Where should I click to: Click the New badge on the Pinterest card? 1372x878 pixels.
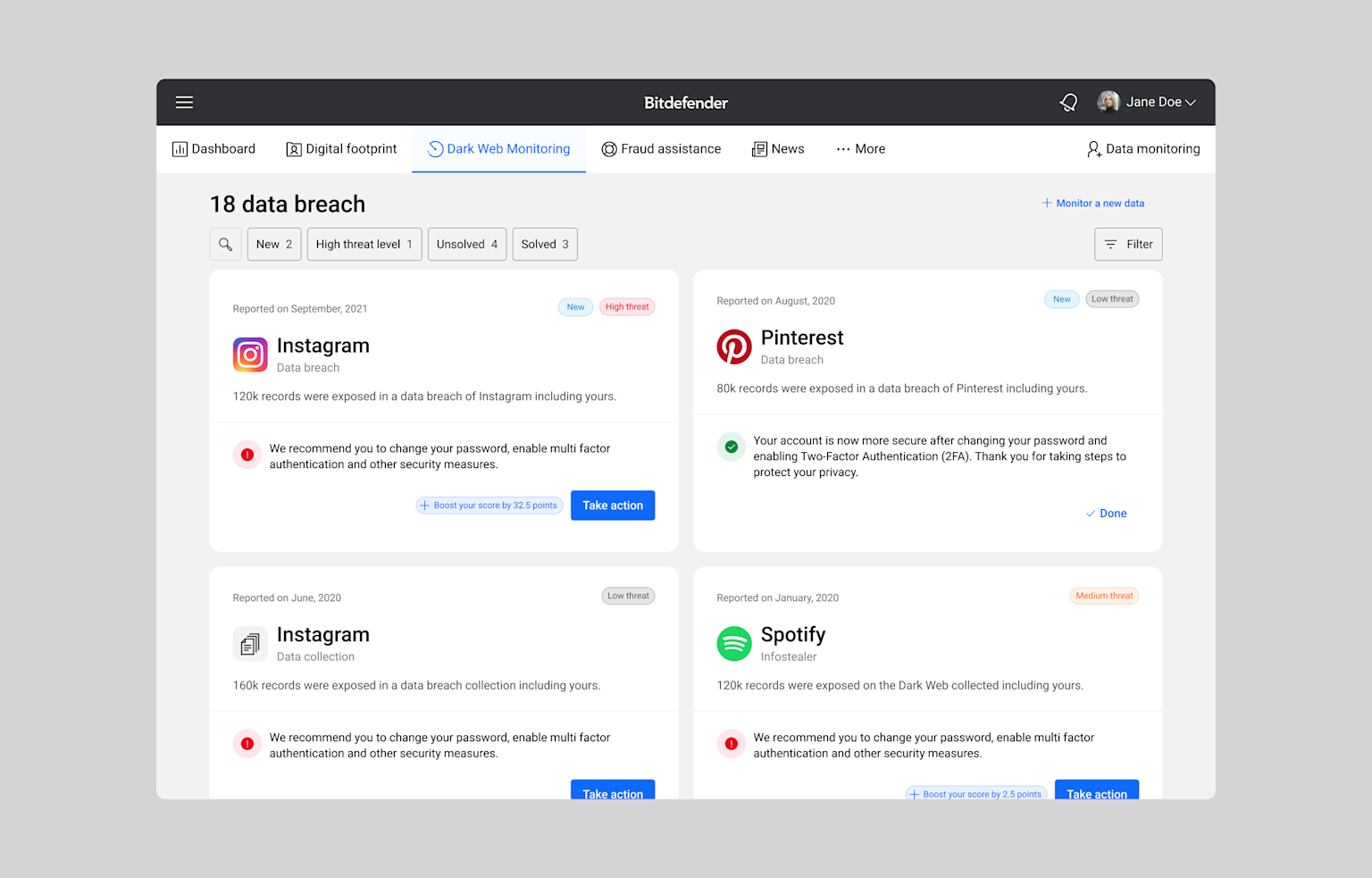tap(1061, 299)
